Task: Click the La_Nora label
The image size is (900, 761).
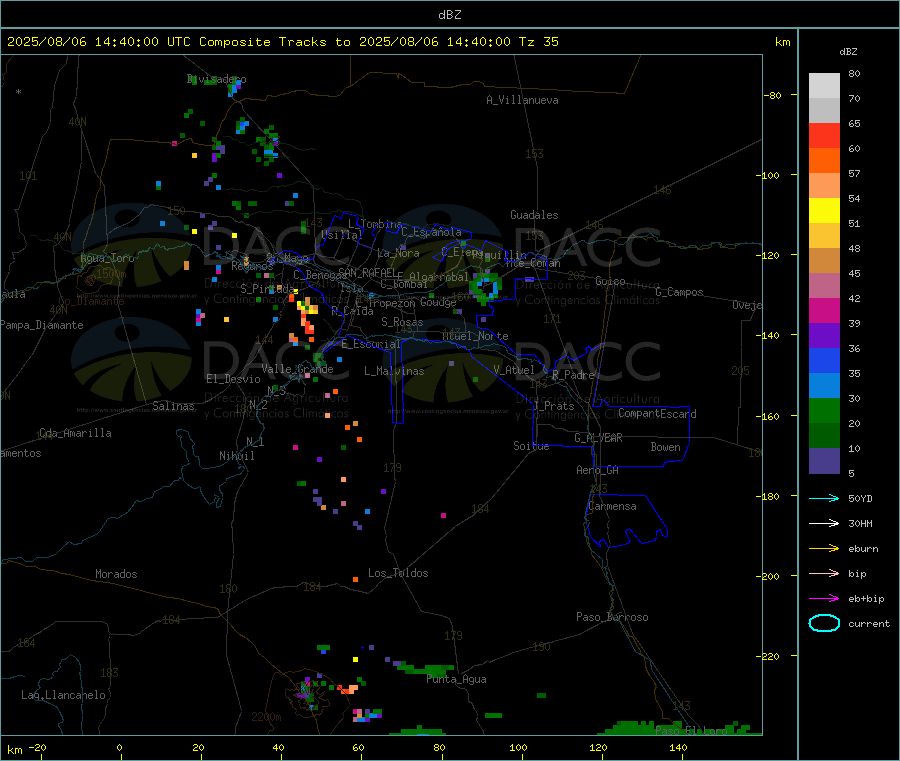Action: (x=398, y=253)
